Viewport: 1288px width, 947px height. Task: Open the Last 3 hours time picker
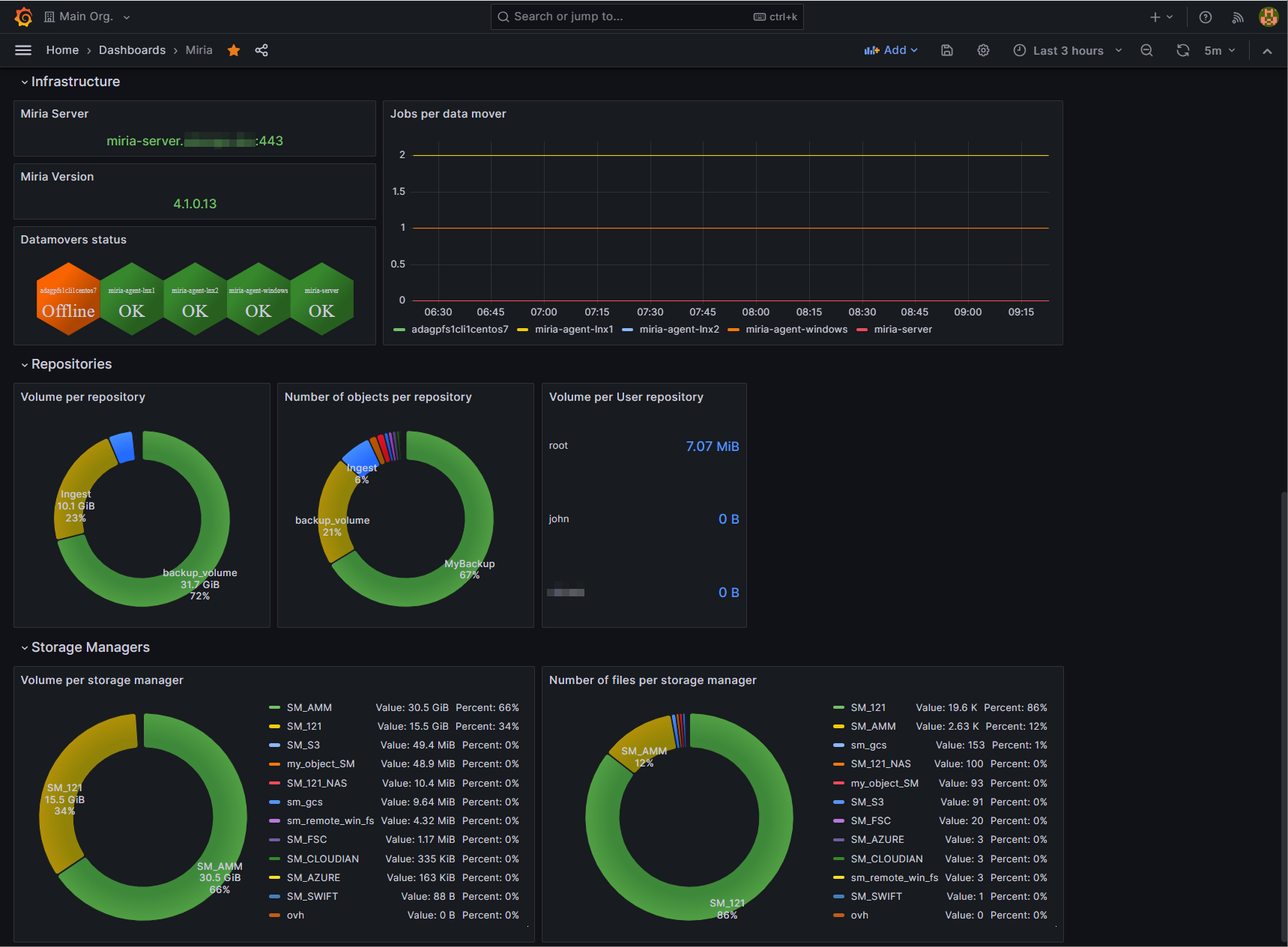pyautogui.click(x=1068, y=50)
